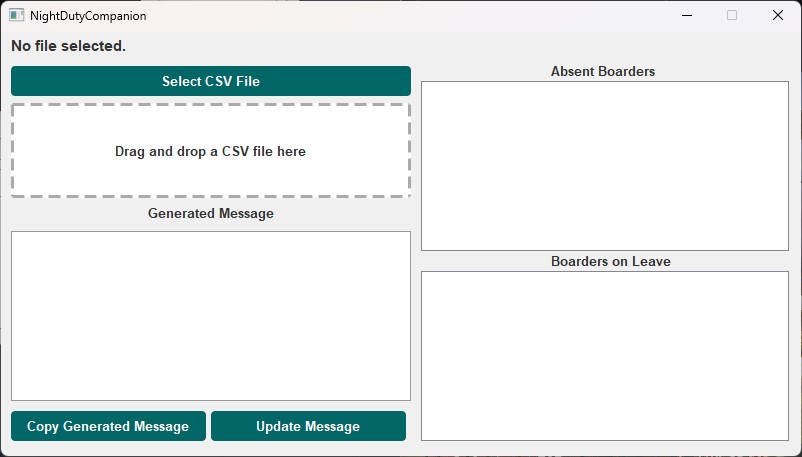The image size is (802, 457).
Task: Click the NightDutyCompanion window title text
Action: [88, 16]
